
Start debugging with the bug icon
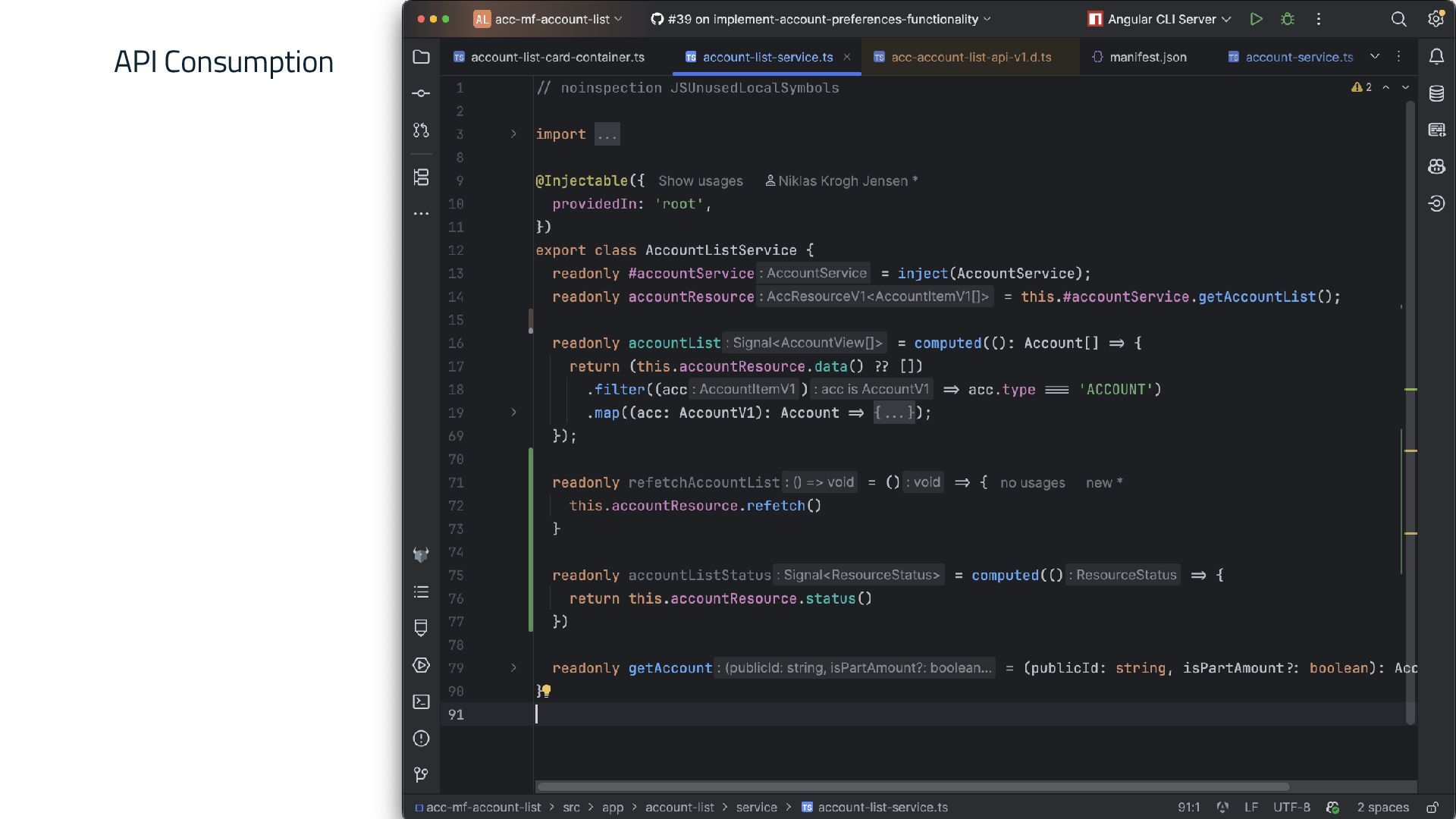coord(1287,19)
